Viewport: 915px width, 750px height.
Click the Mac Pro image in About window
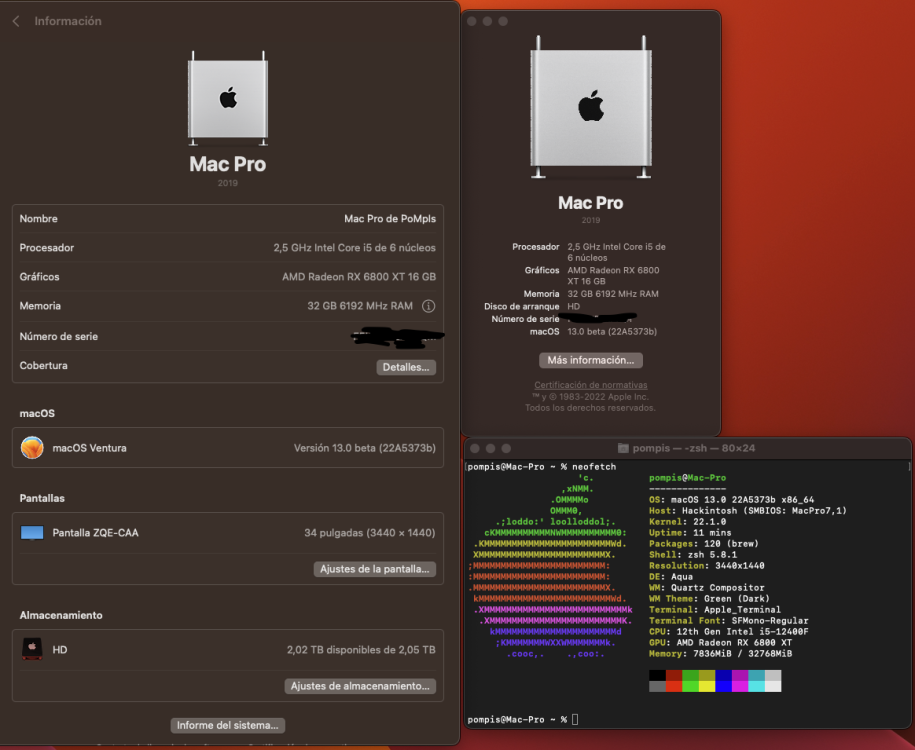tap(591, 107)
